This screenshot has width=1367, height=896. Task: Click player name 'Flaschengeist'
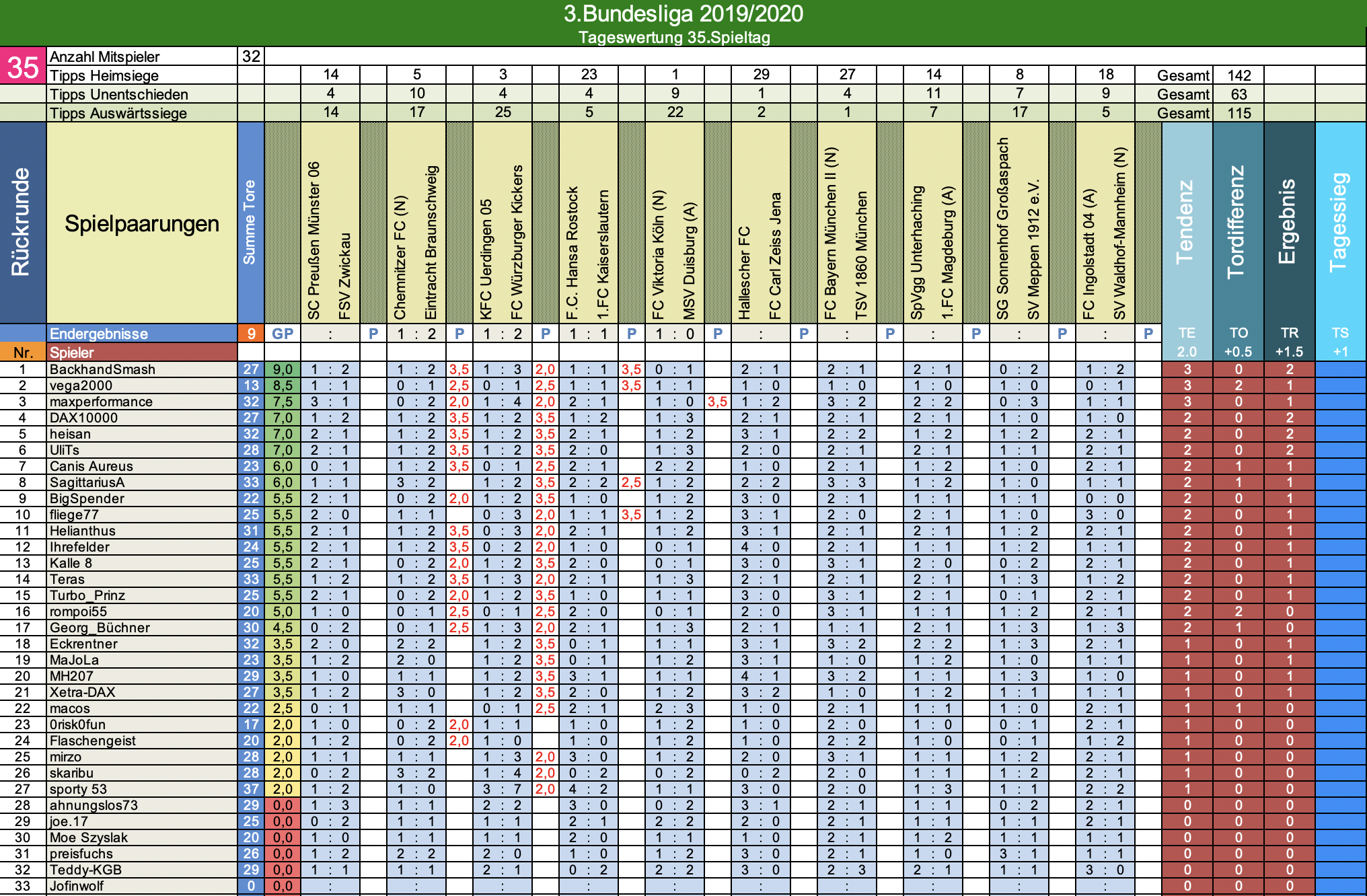92,741
